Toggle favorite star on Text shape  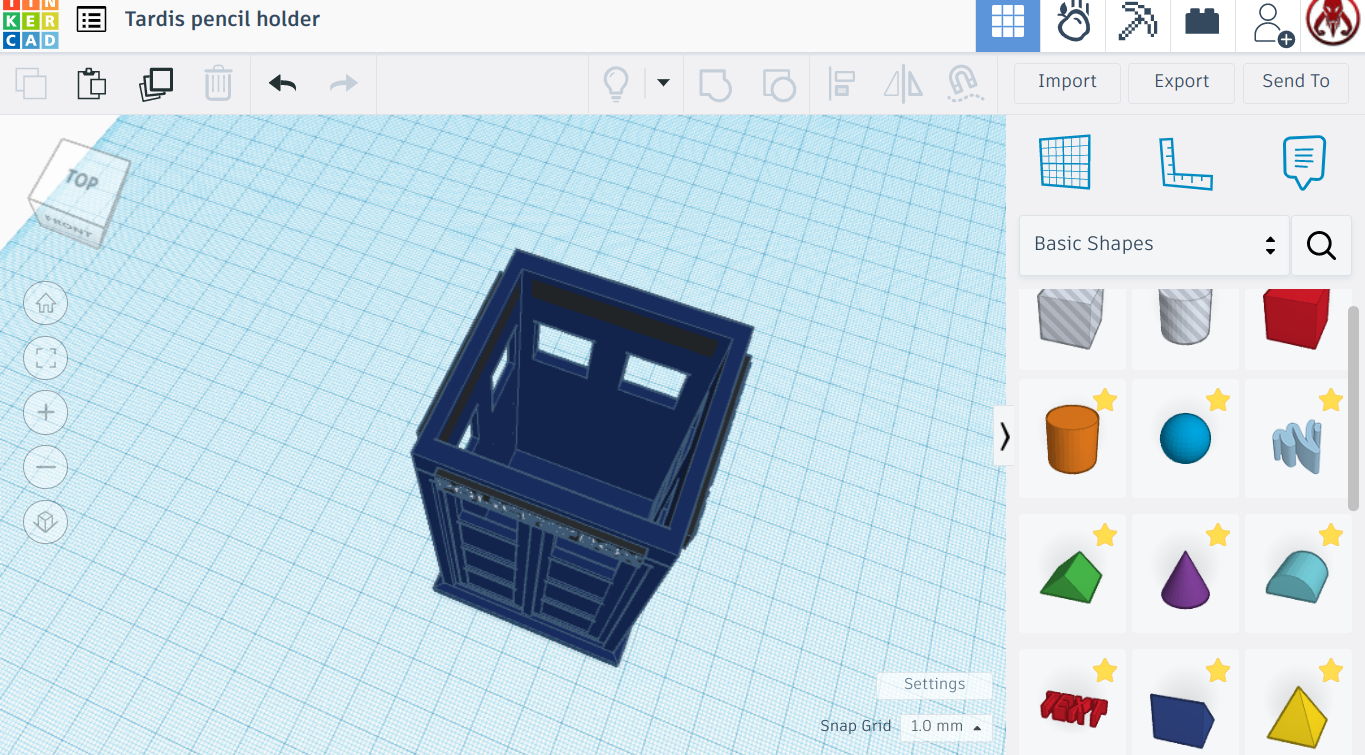(x=1105, y=670)
